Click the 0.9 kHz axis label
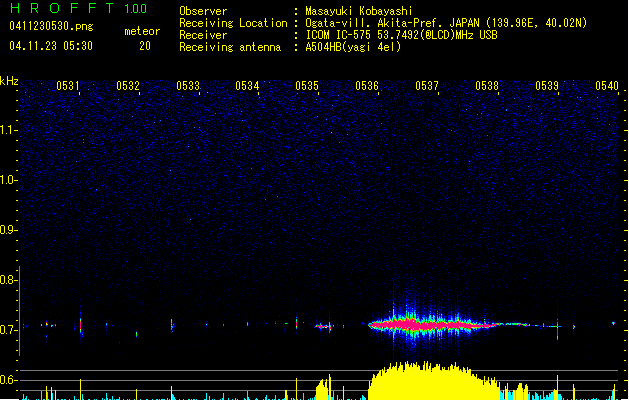The image size is (629, 400). 8,230
